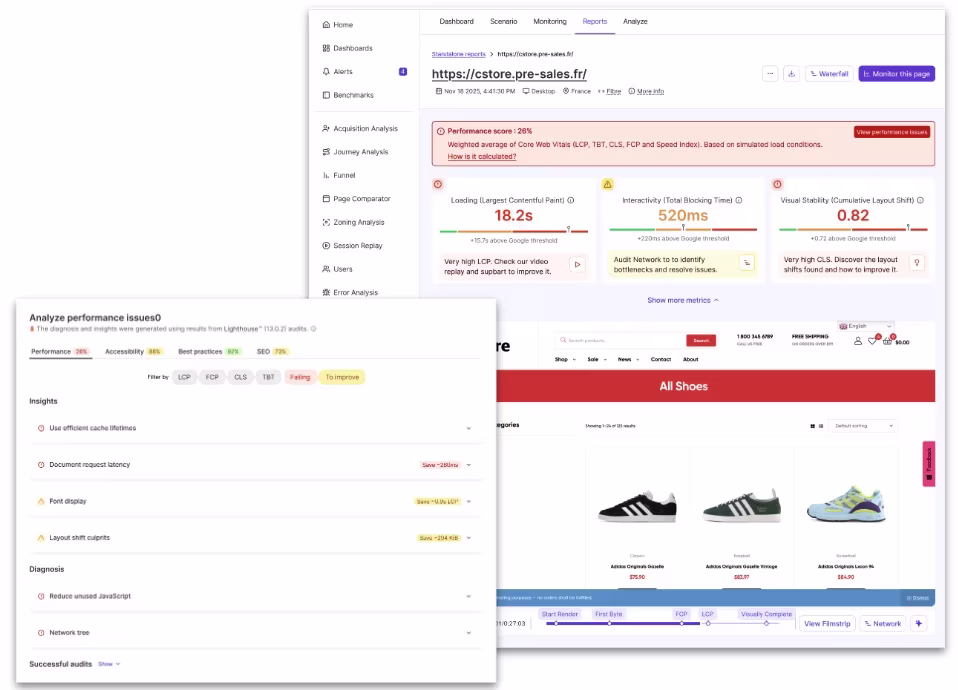Open Benchmarks in the sidebar
Viewport: 958px width, 690px height.
coord(348,95)
